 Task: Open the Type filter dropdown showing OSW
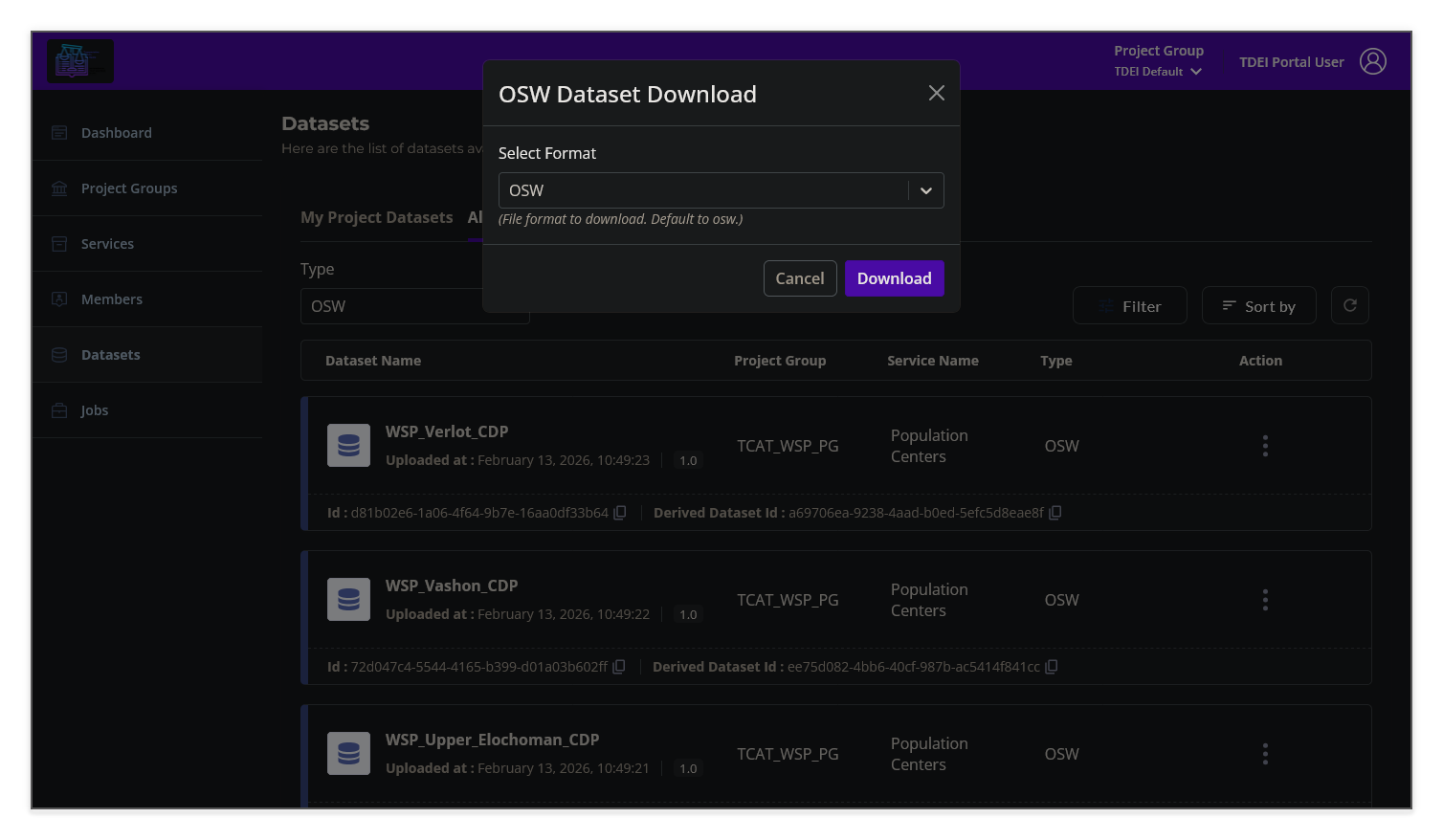[x=414, y=305]
